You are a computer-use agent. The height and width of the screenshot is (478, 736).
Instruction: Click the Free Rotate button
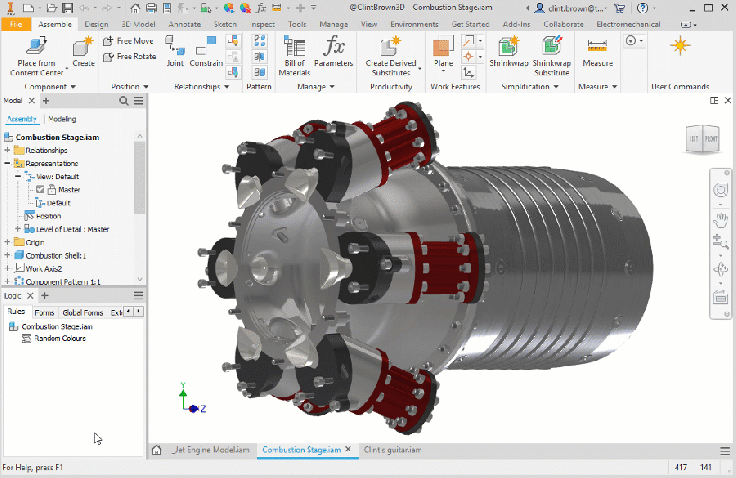(130, 56)
